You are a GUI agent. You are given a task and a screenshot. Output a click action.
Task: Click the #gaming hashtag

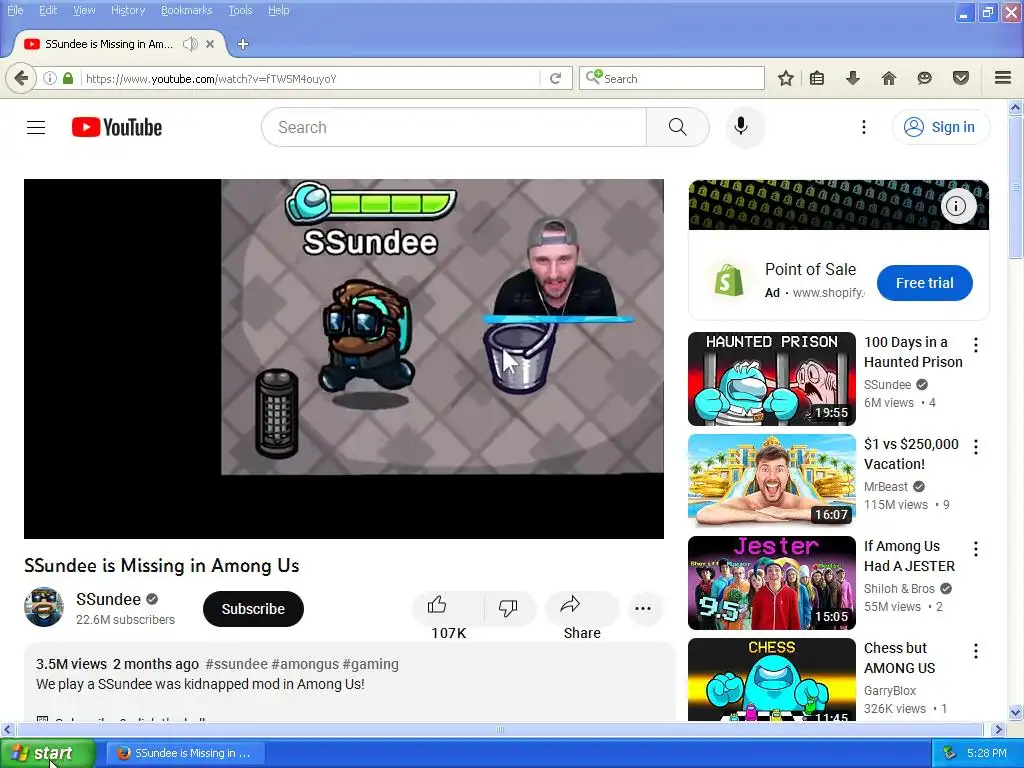pyautogui.click(x=370, y=664)
